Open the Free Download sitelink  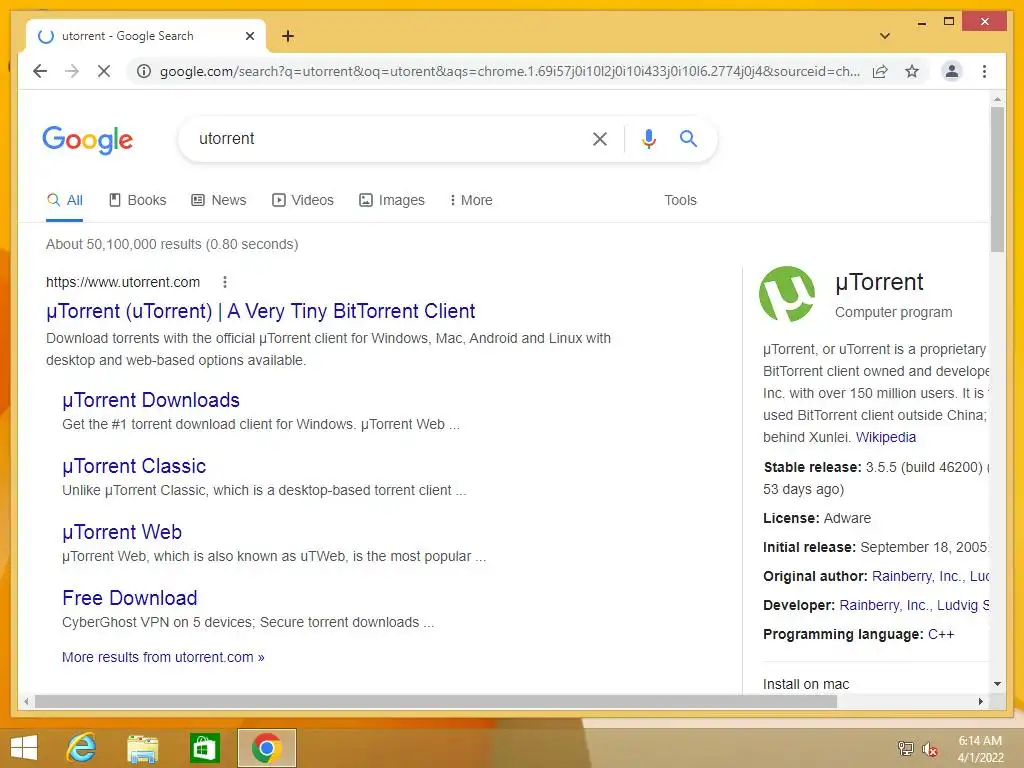[129, 598]
